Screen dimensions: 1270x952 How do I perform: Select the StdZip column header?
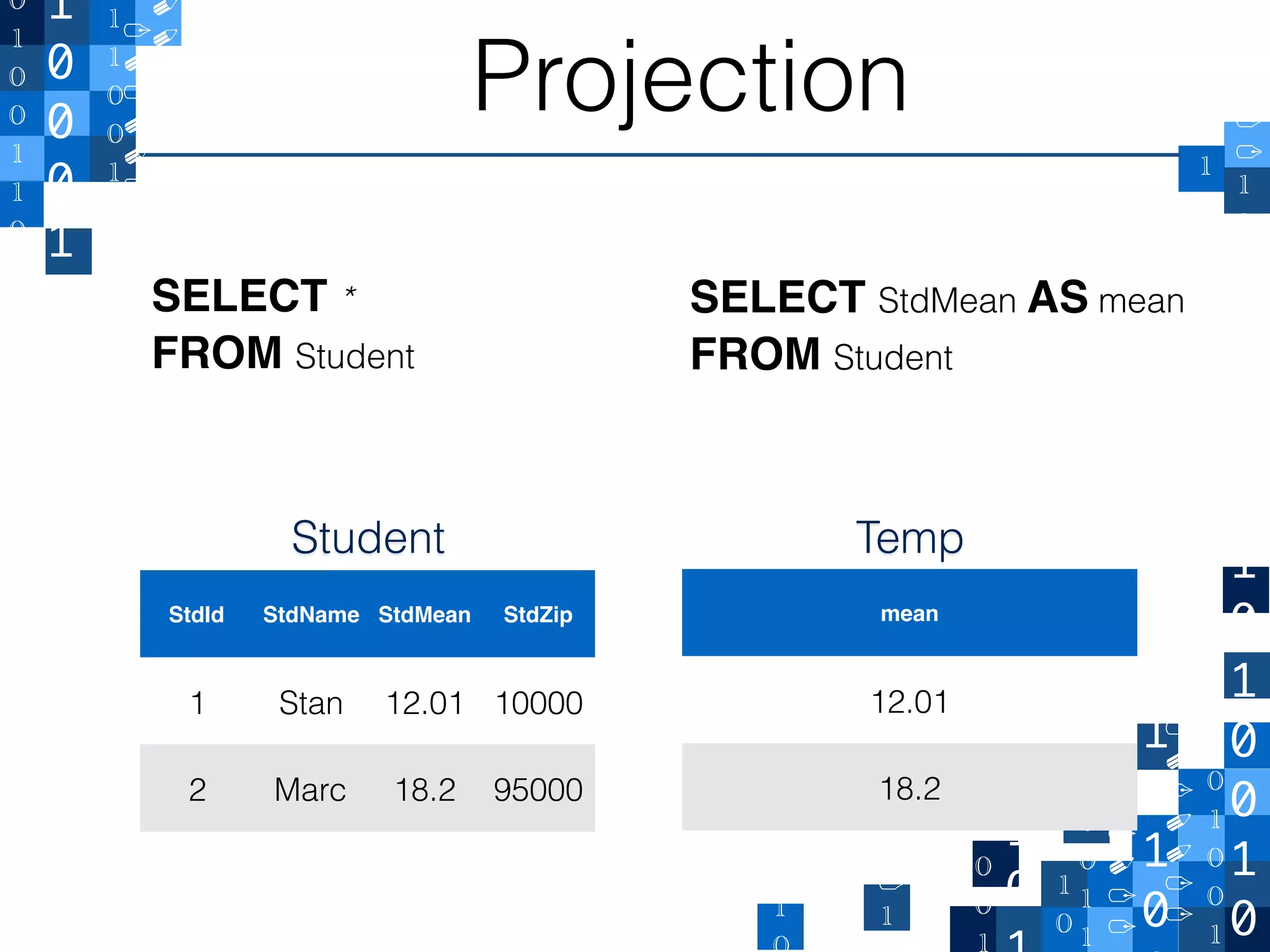[538, 614]
